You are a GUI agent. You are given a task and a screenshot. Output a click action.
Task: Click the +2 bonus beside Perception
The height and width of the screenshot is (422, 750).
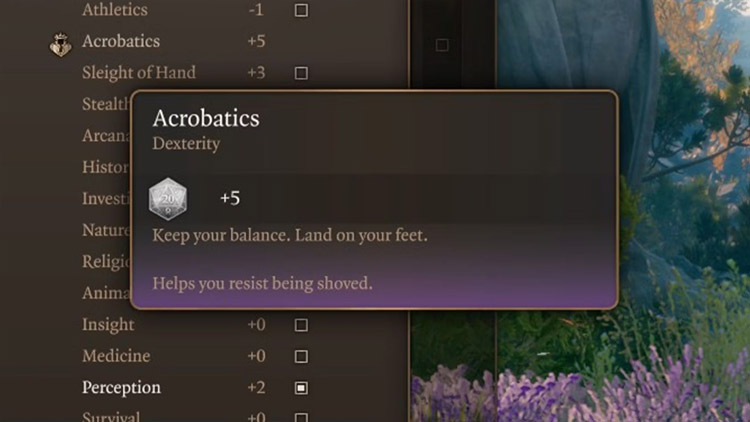coord(257,387)
